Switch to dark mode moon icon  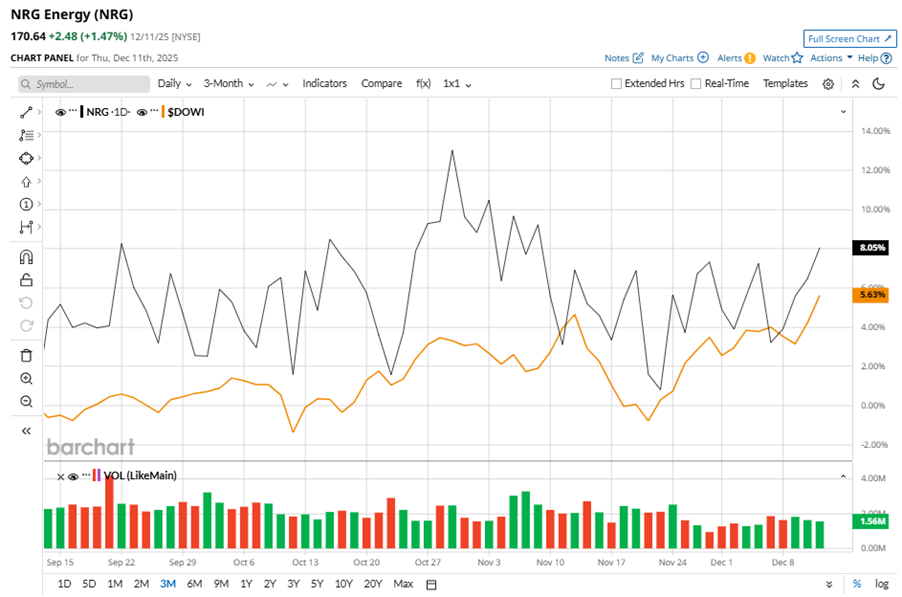pyautogui.click(x=878, y=84)
